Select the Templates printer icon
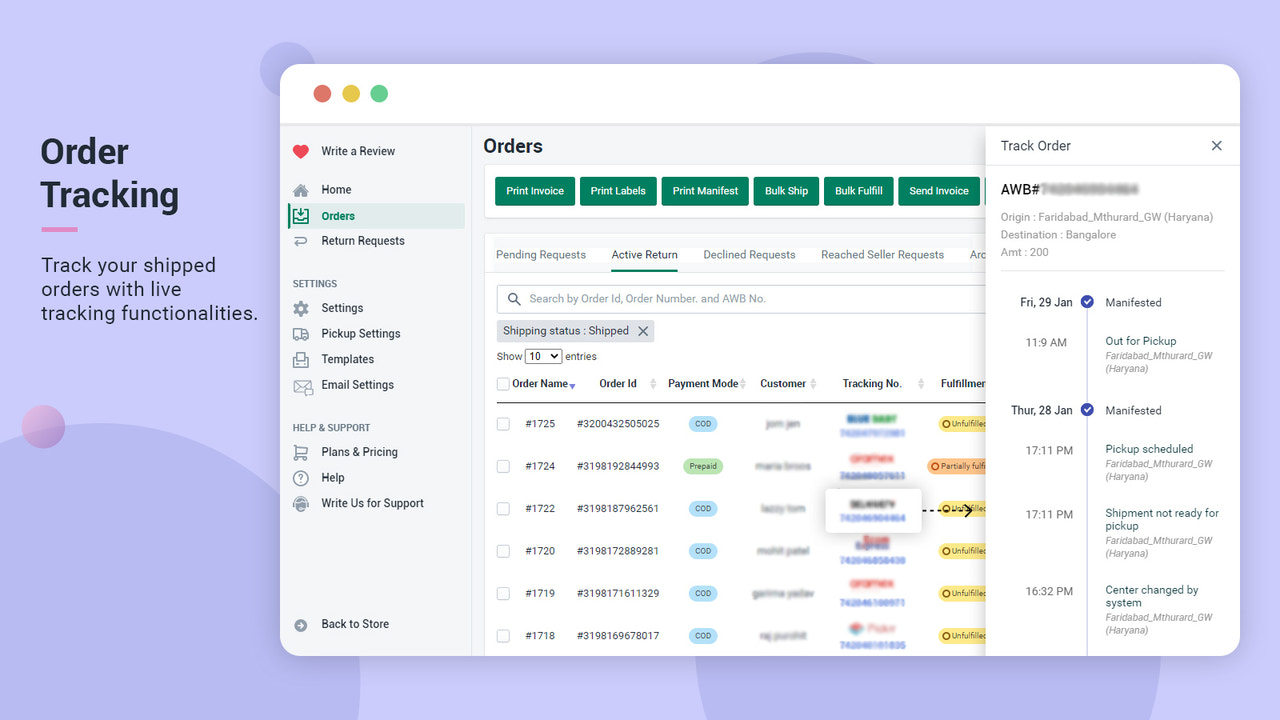Screen dimensions: 1280x720 point(301,359)
